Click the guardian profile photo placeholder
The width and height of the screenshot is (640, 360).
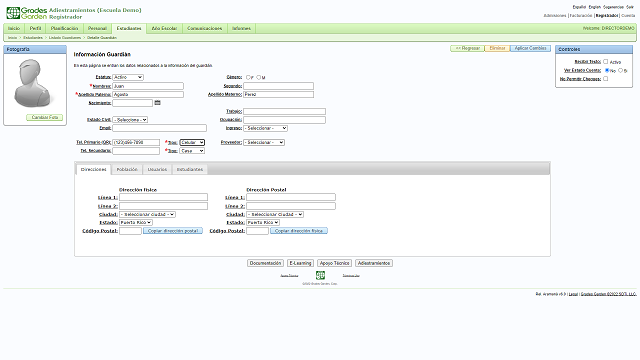coord(32,83)
